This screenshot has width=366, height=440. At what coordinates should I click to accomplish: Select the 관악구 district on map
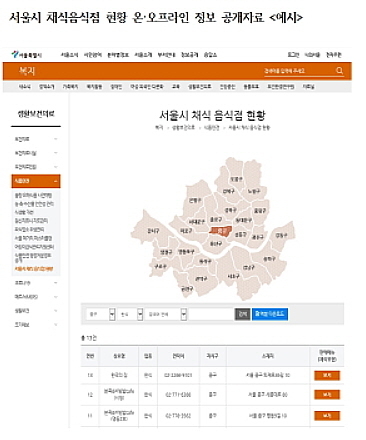pos(201,278)
